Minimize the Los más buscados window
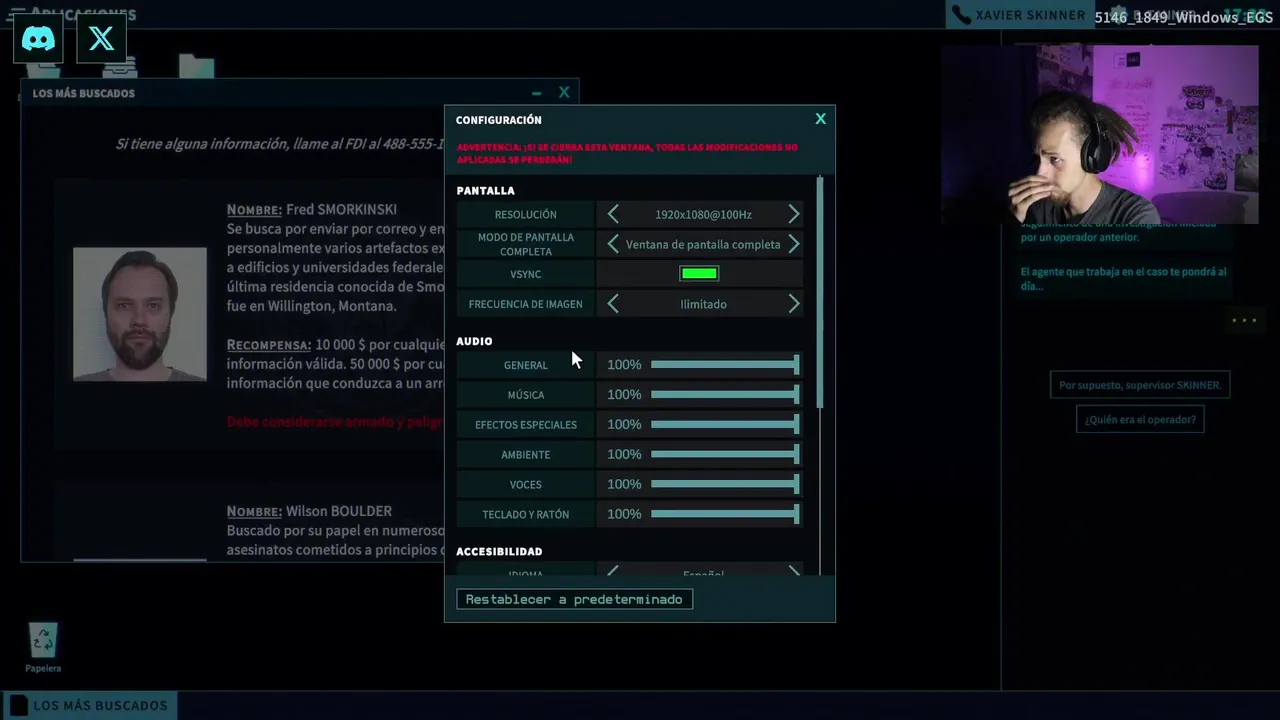The image size is (1280, 720). pyautogui.click(x=537, y=93)
